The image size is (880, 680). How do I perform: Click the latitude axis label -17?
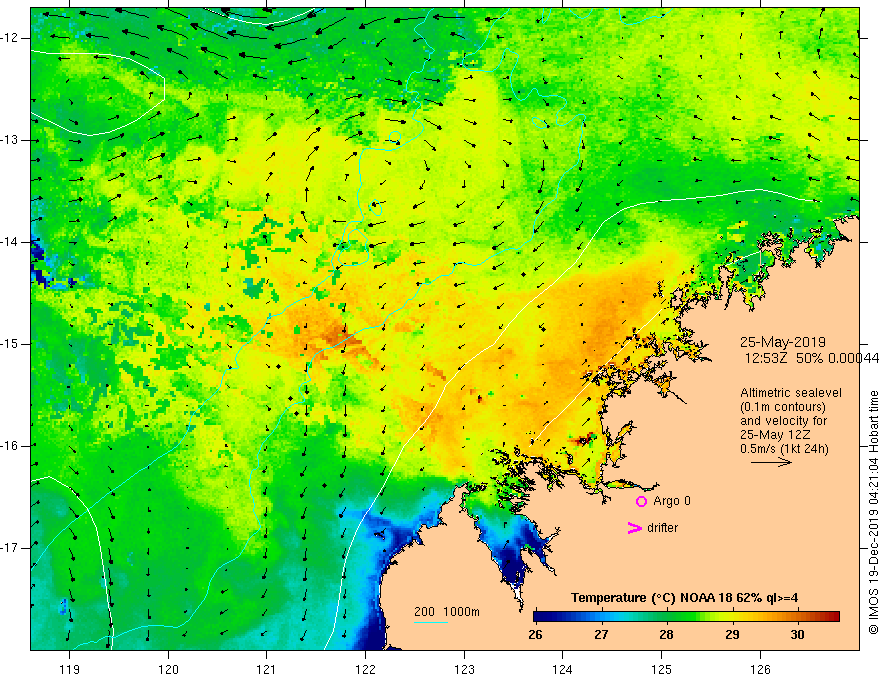[x=11, y=548]
